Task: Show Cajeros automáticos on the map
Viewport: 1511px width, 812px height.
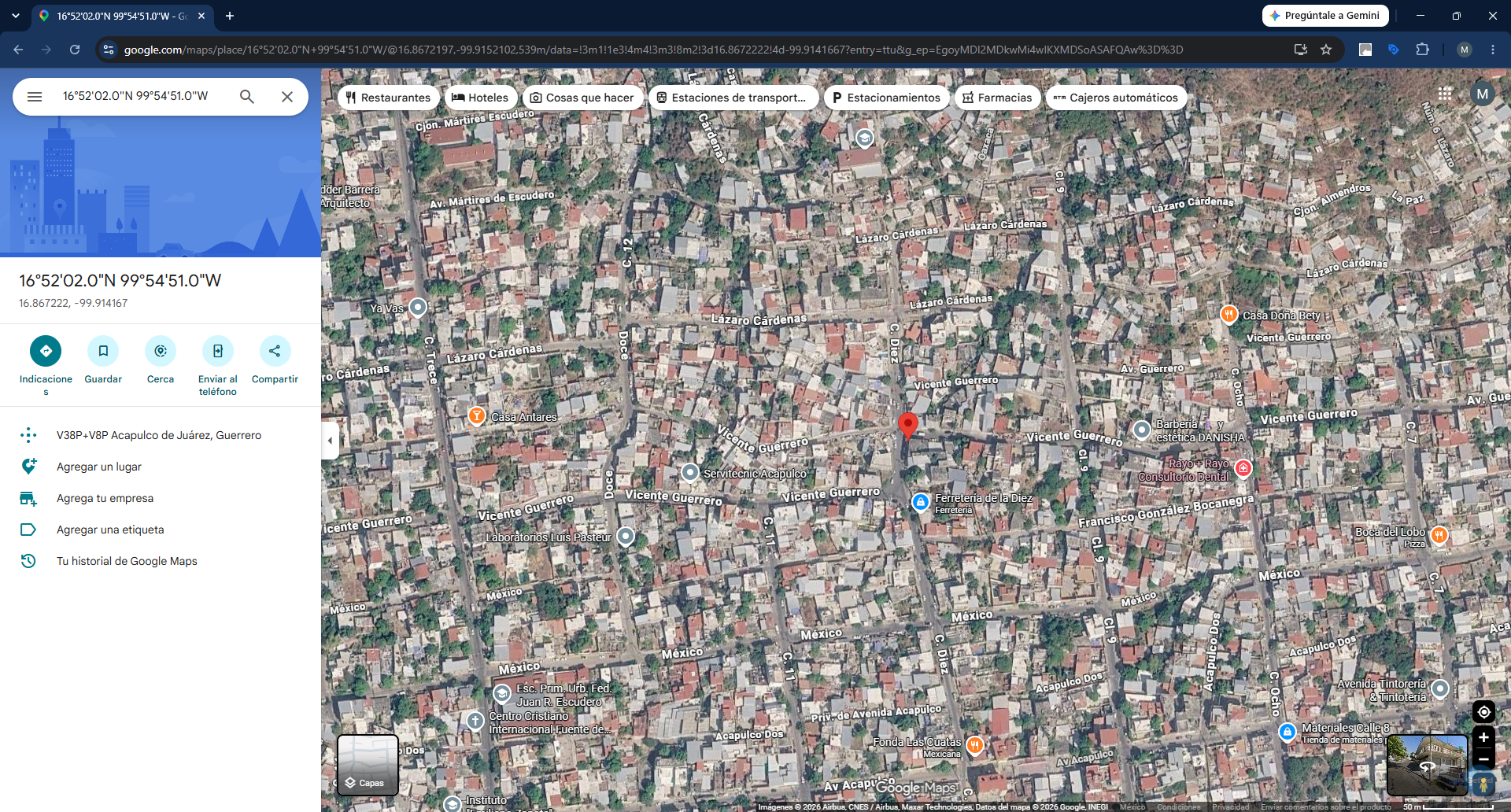Action: [x=1116, y=98]
